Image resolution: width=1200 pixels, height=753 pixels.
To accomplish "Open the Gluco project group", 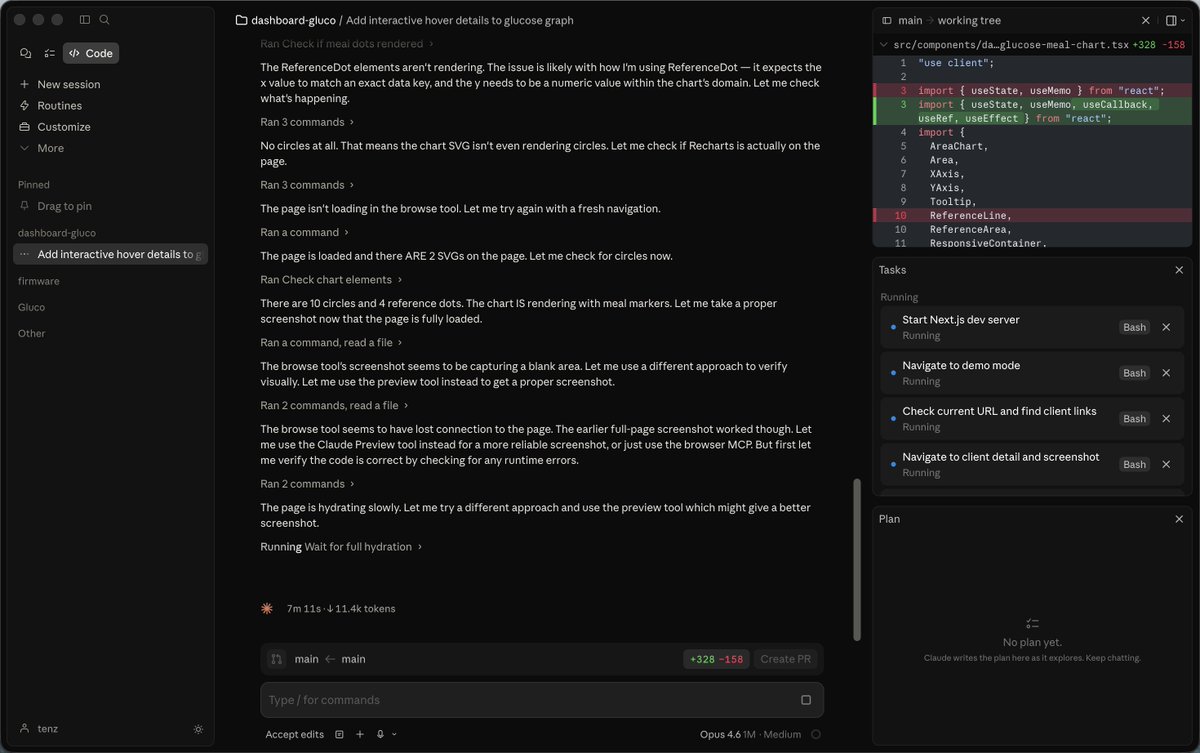I will [x=31, y=307].
